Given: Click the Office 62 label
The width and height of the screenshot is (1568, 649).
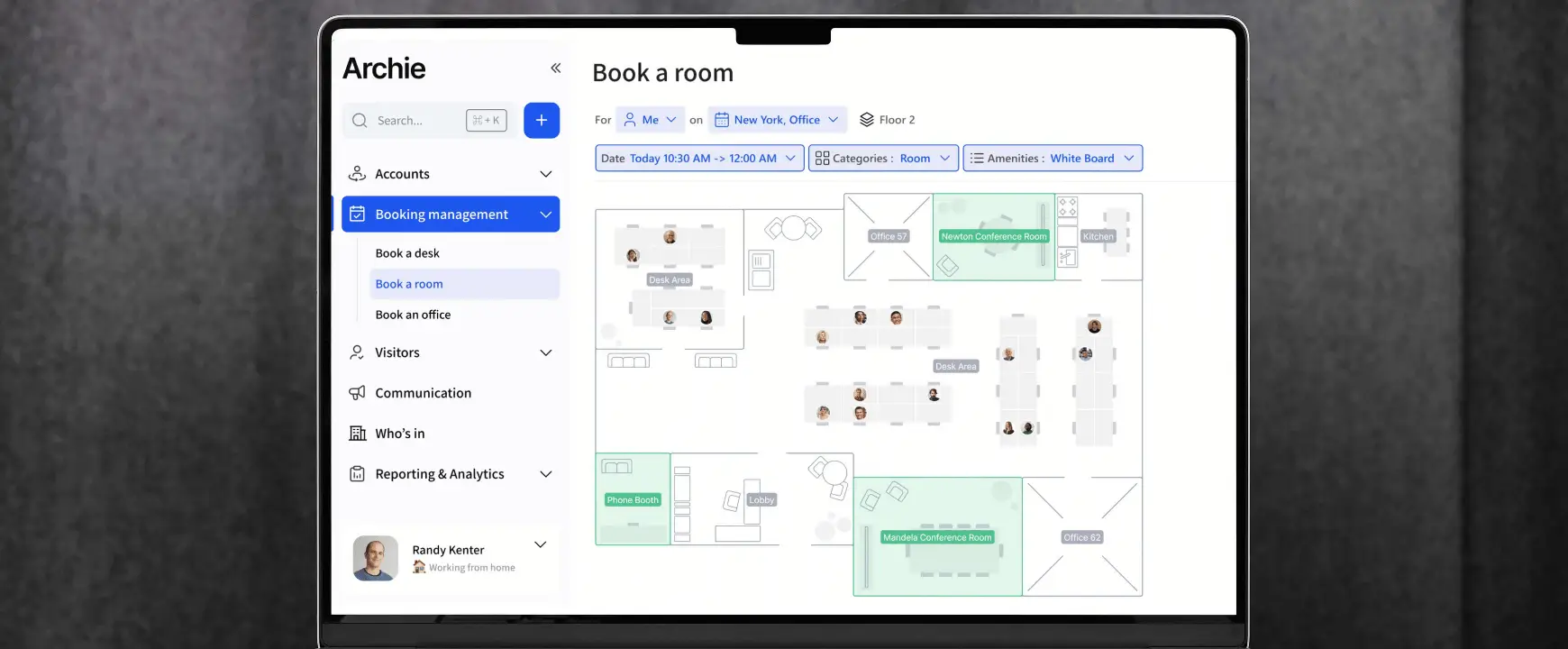Looking at the screenshot, I should coord(1082,537).
